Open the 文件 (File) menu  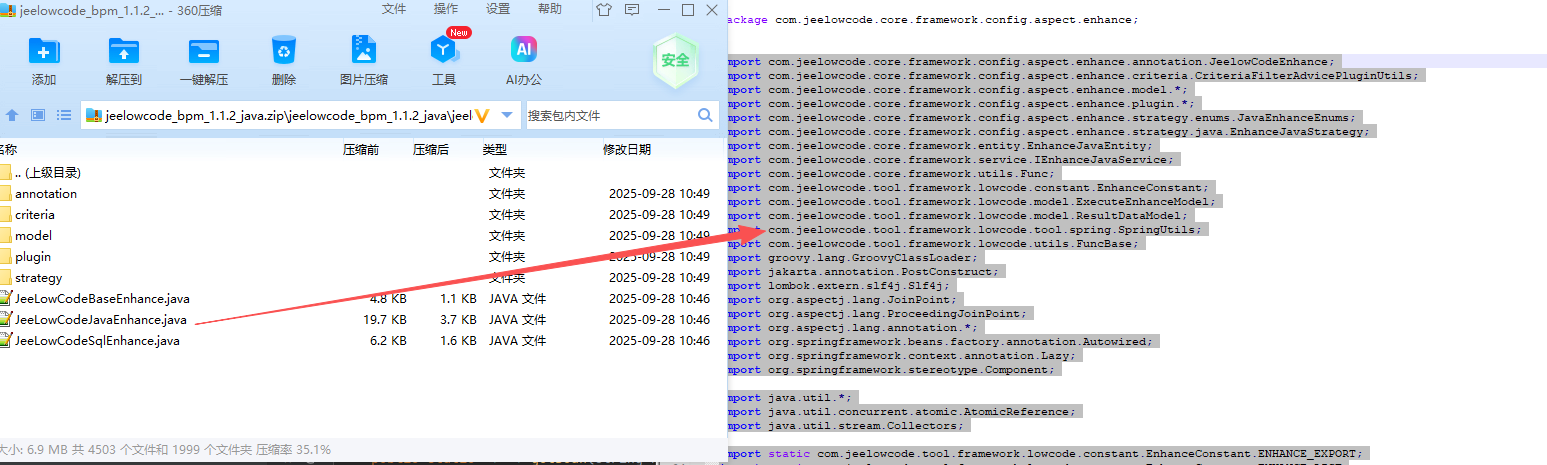click(394, 9)
